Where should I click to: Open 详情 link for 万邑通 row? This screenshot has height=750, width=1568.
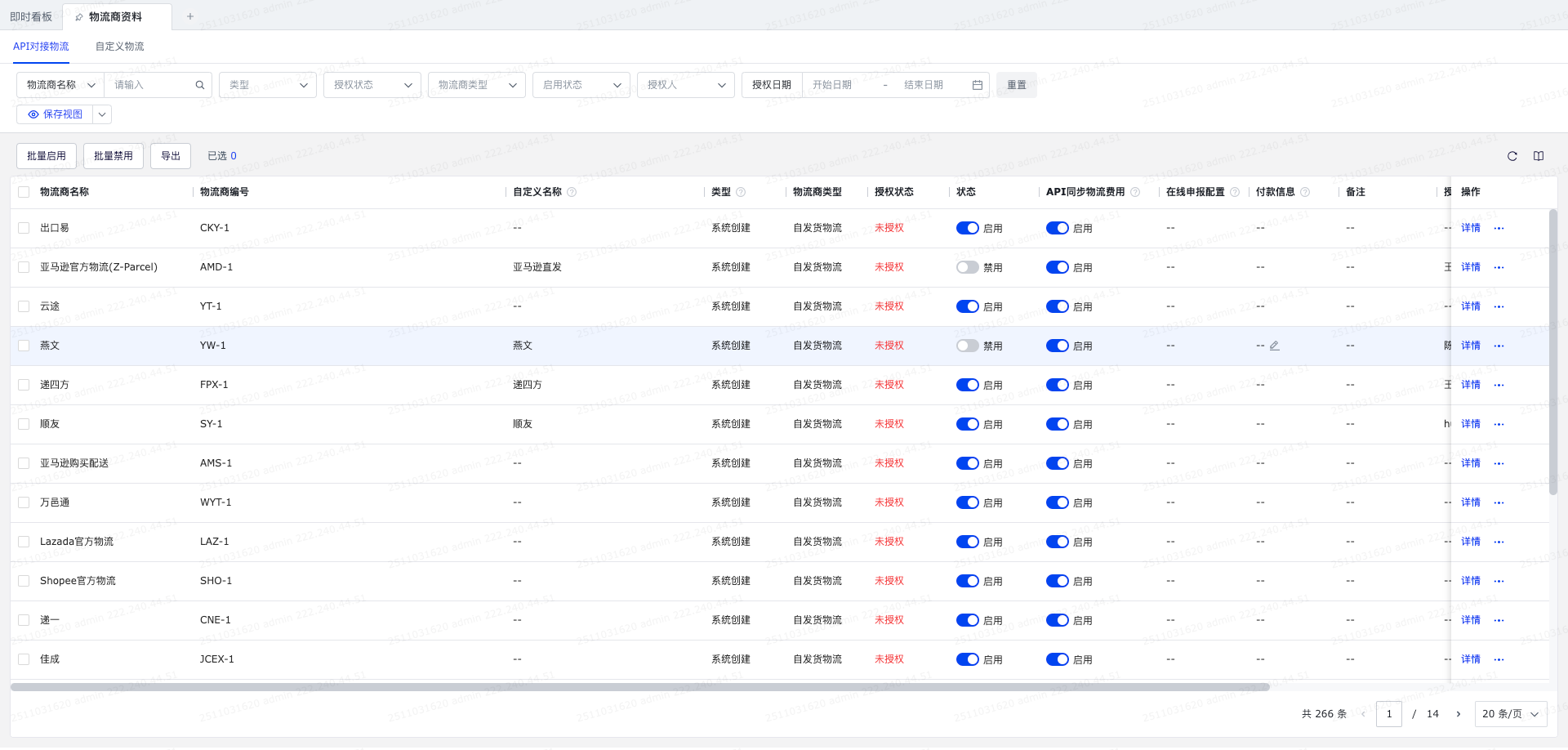coord(1470,502)
